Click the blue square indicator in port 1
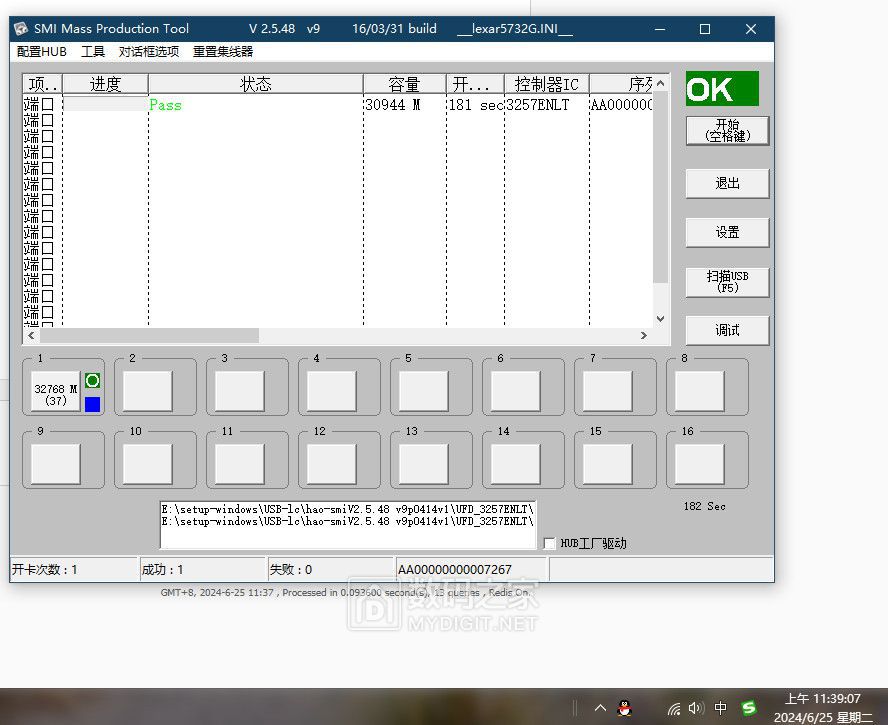The width and height of the screenshot is (888, 725). pos(92,404)
